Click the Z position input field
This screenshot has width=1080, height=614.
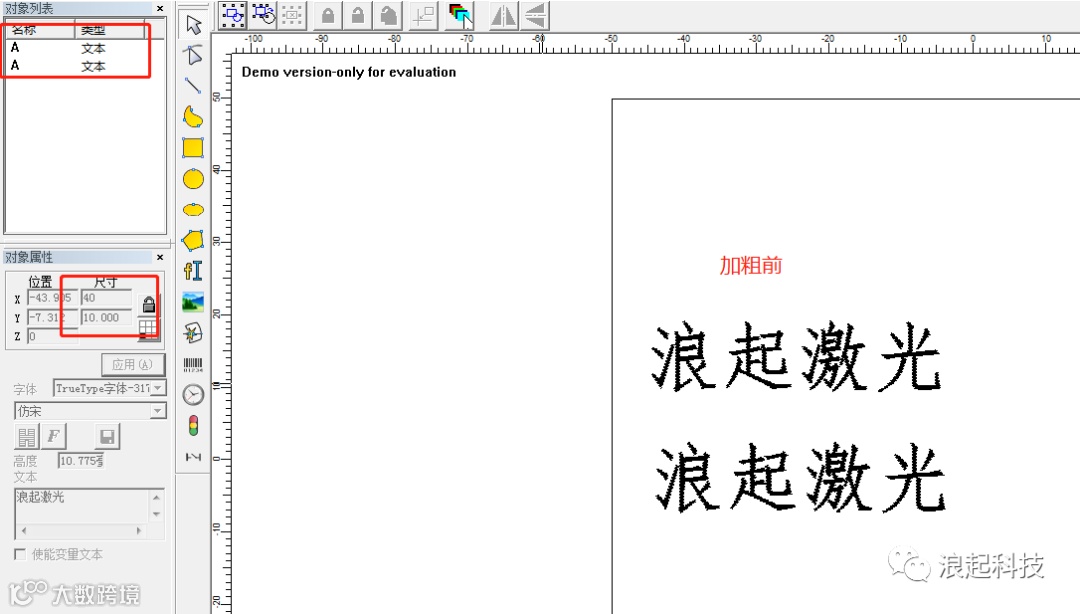pos(52,336)
